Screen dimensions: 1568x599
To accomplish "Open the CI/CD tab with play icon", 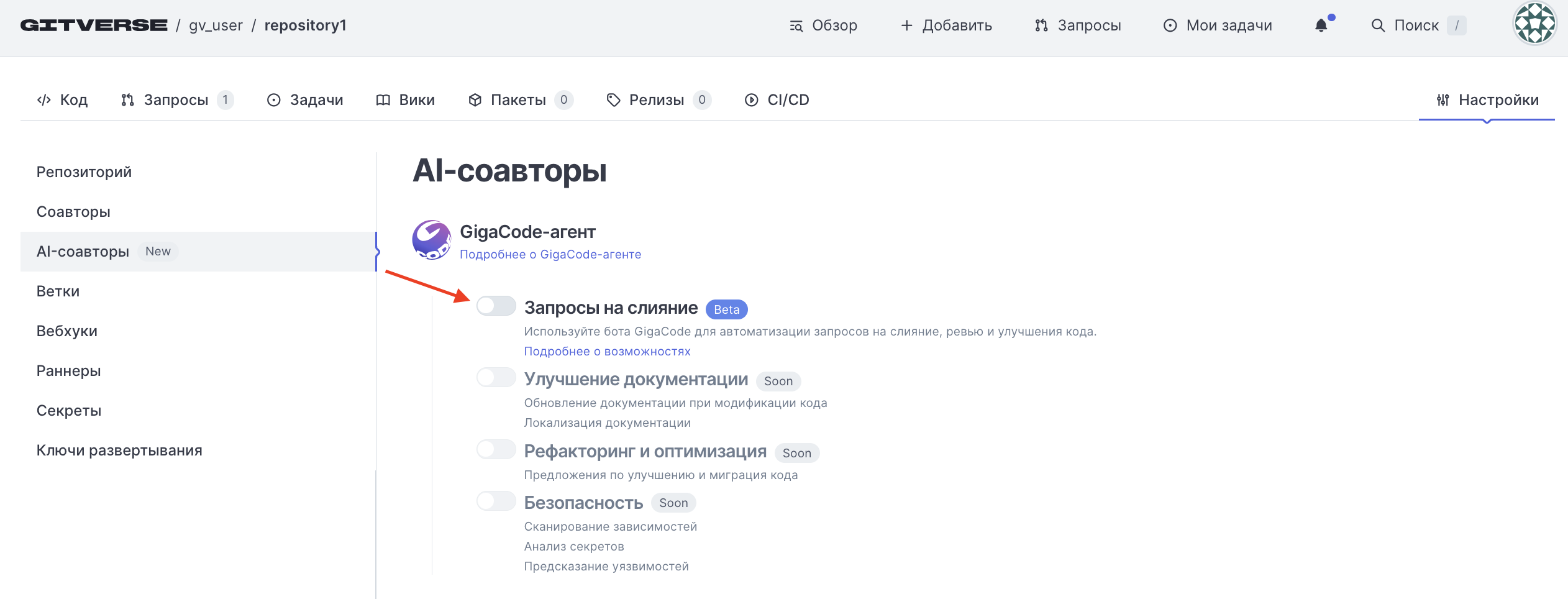I will point(777,100).
